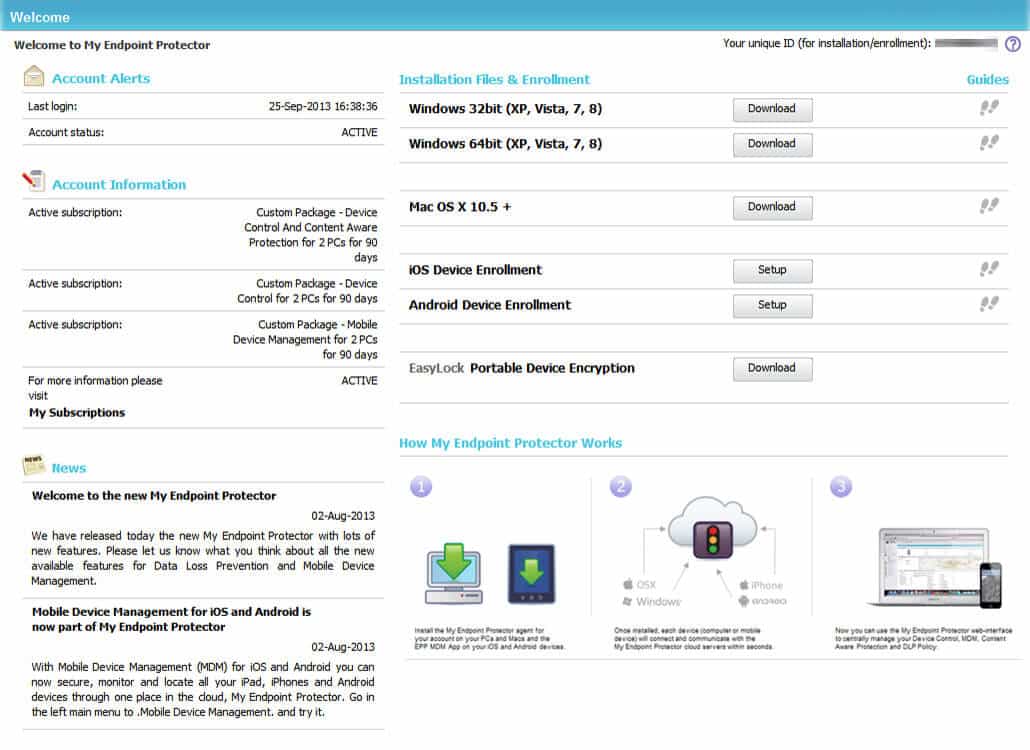Open guide for iOS Device Enrollment
This screenshot has height=750, width=1030.
pos(989,269)
